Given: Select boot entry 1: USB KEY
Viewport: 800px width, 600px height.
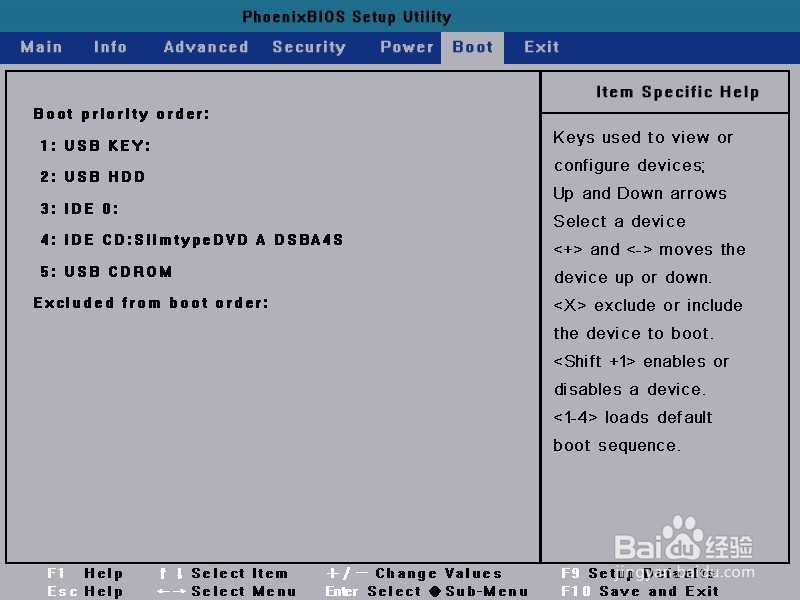Looking at the screenshot, I should coord(95,146).
